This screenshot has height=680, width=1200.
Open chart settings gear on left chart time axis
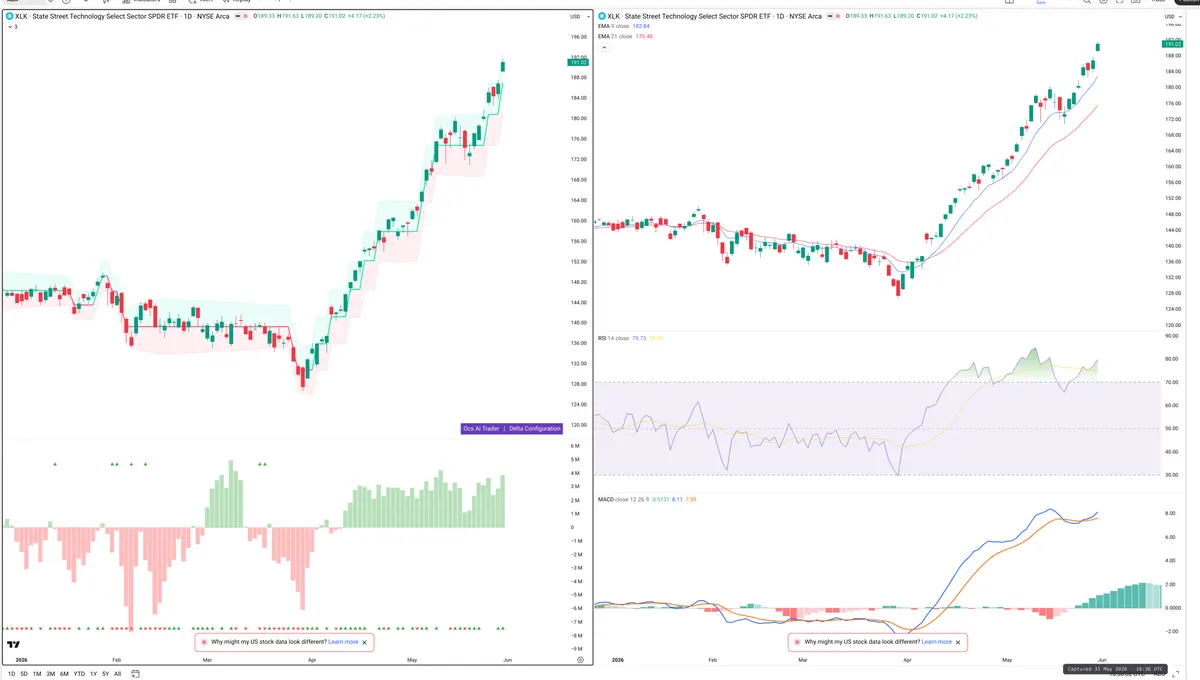pyautogui.click(x=580, y=660)
